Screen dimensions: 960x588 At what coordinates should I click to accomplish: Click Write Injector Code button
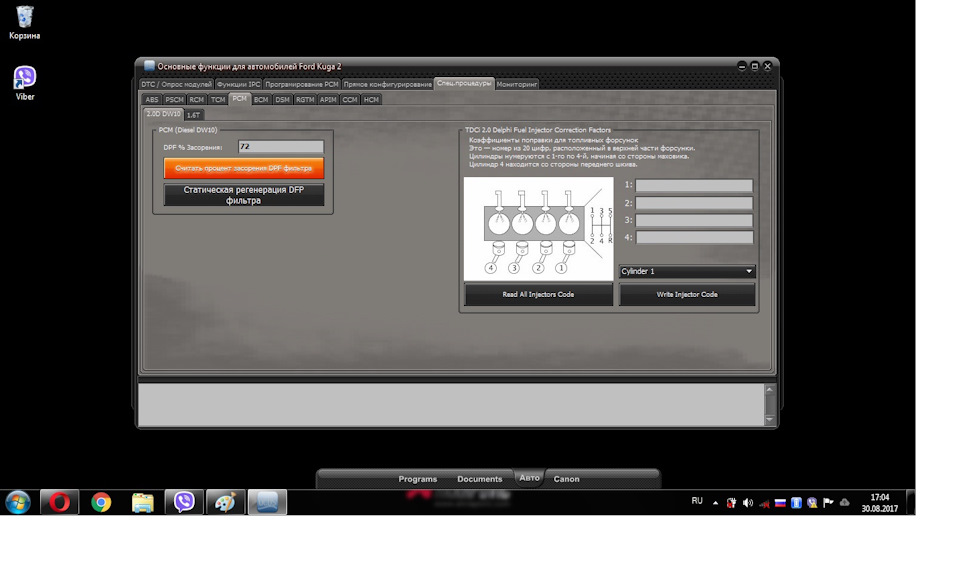(x=687, y=295)
